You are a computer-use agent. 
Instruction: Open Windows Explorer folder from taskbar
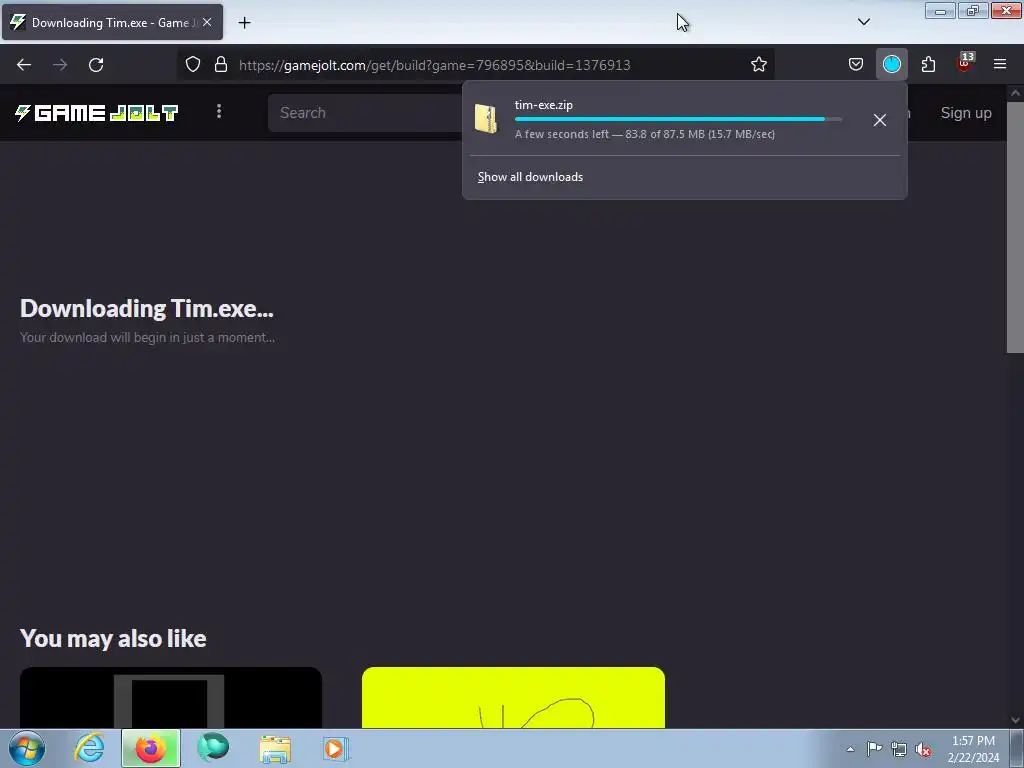point(275,749)
